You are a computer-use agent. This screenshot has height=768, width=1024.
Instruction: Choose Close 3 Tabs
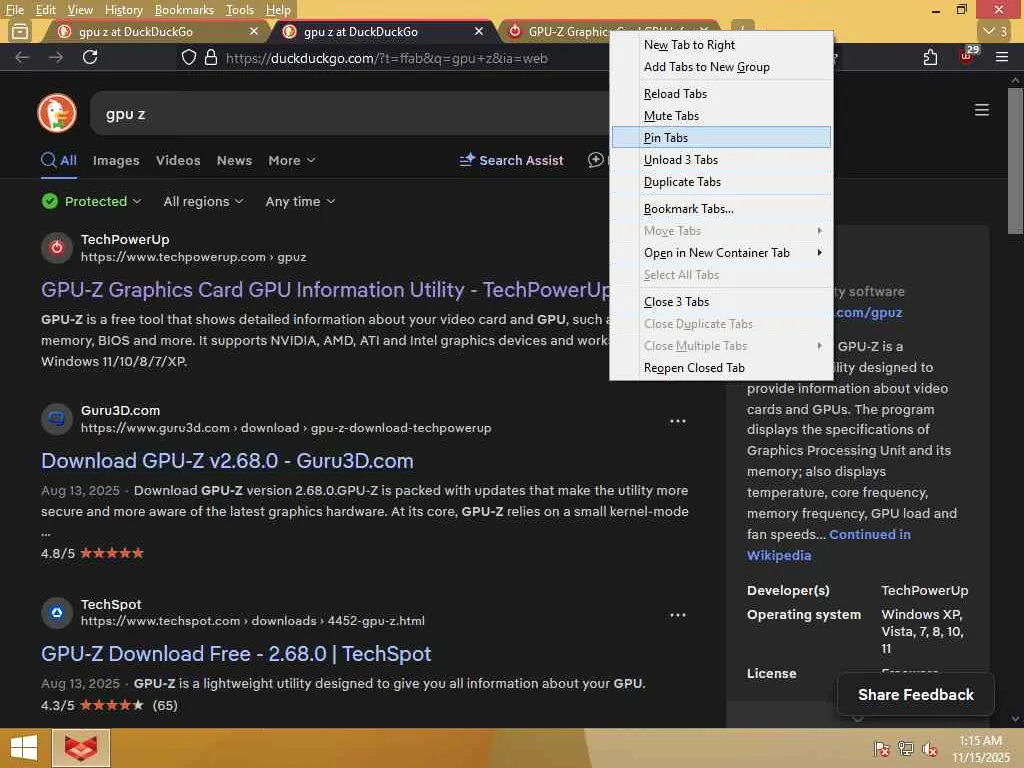[x=722, y=302]
